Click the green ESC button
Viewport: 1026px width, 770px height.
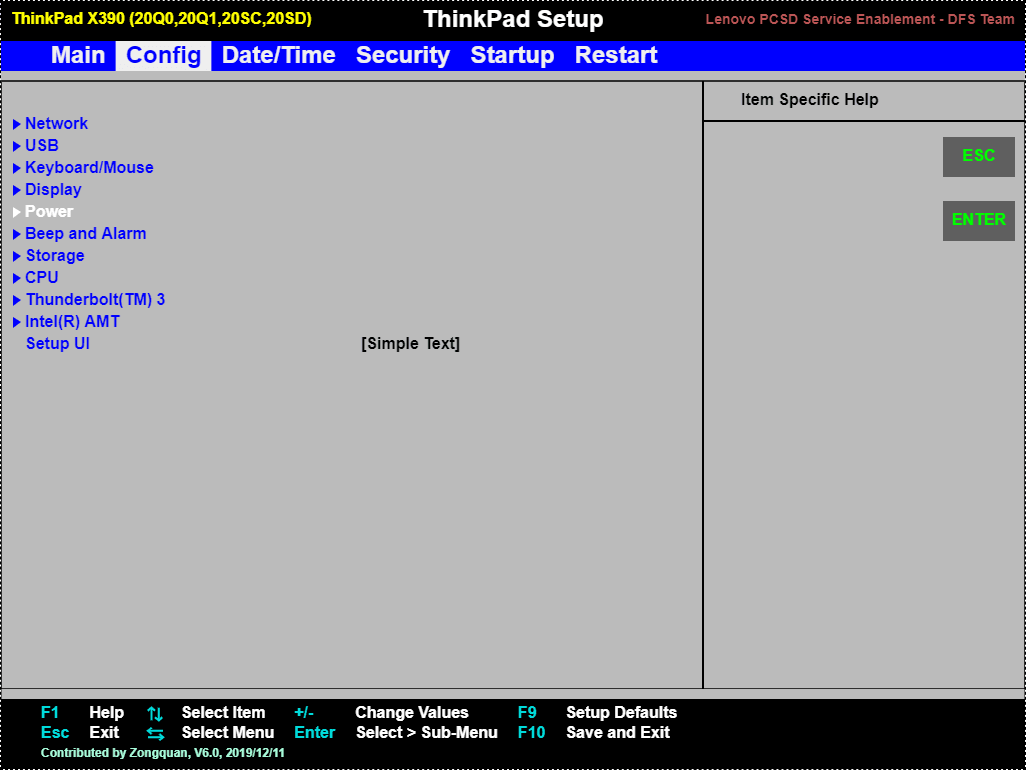978,156
